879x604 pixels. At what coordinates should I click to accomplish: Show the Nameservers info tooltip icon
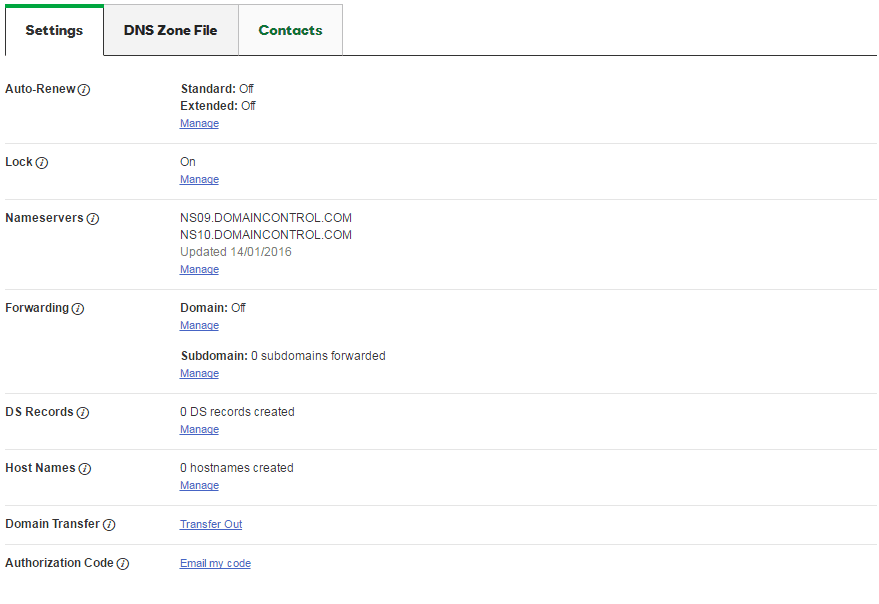tap(92, 219)
